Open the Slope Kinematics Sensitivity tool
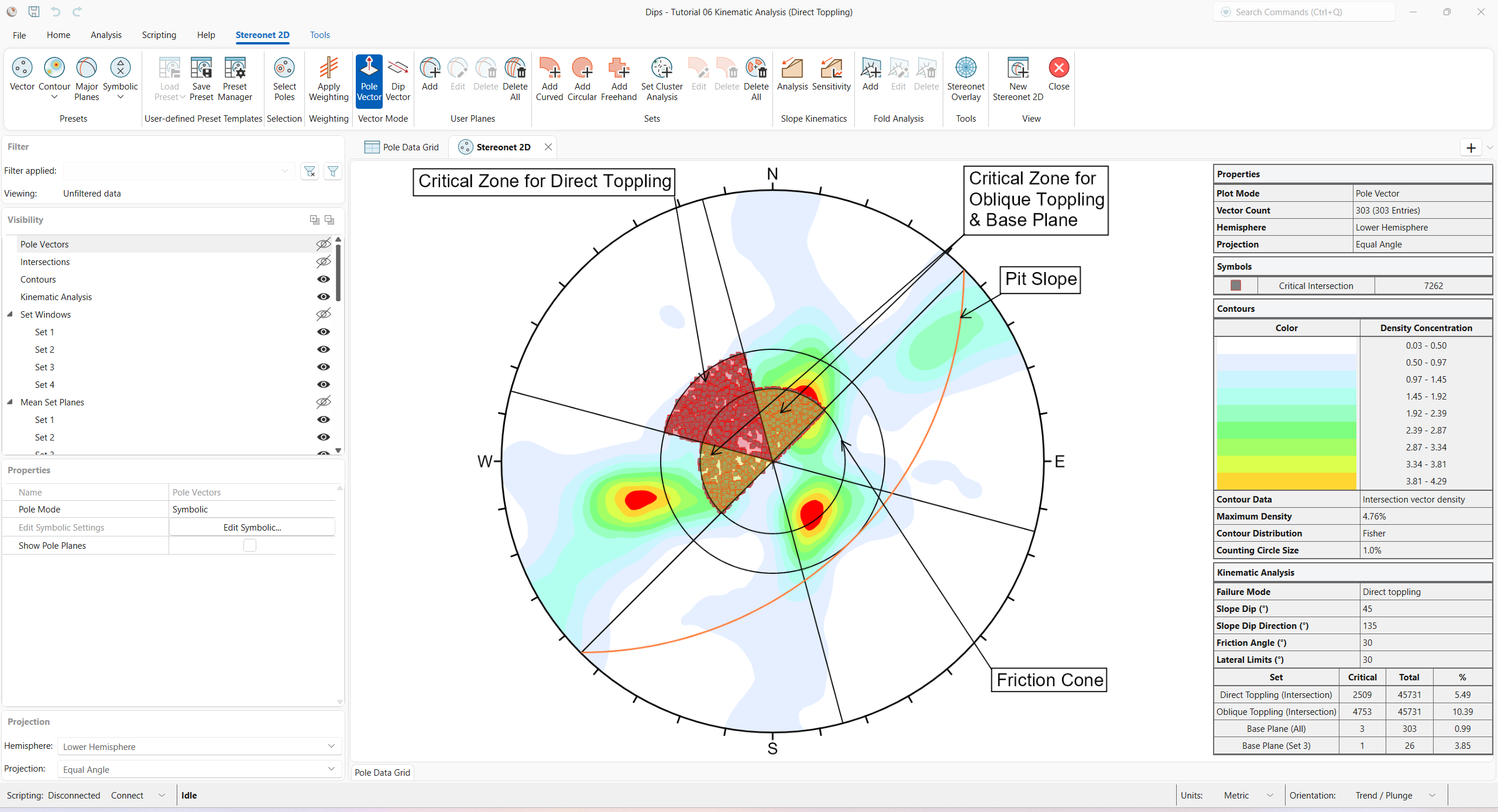1498x812 pixels. pyautogui.click(x=831, y=68)
